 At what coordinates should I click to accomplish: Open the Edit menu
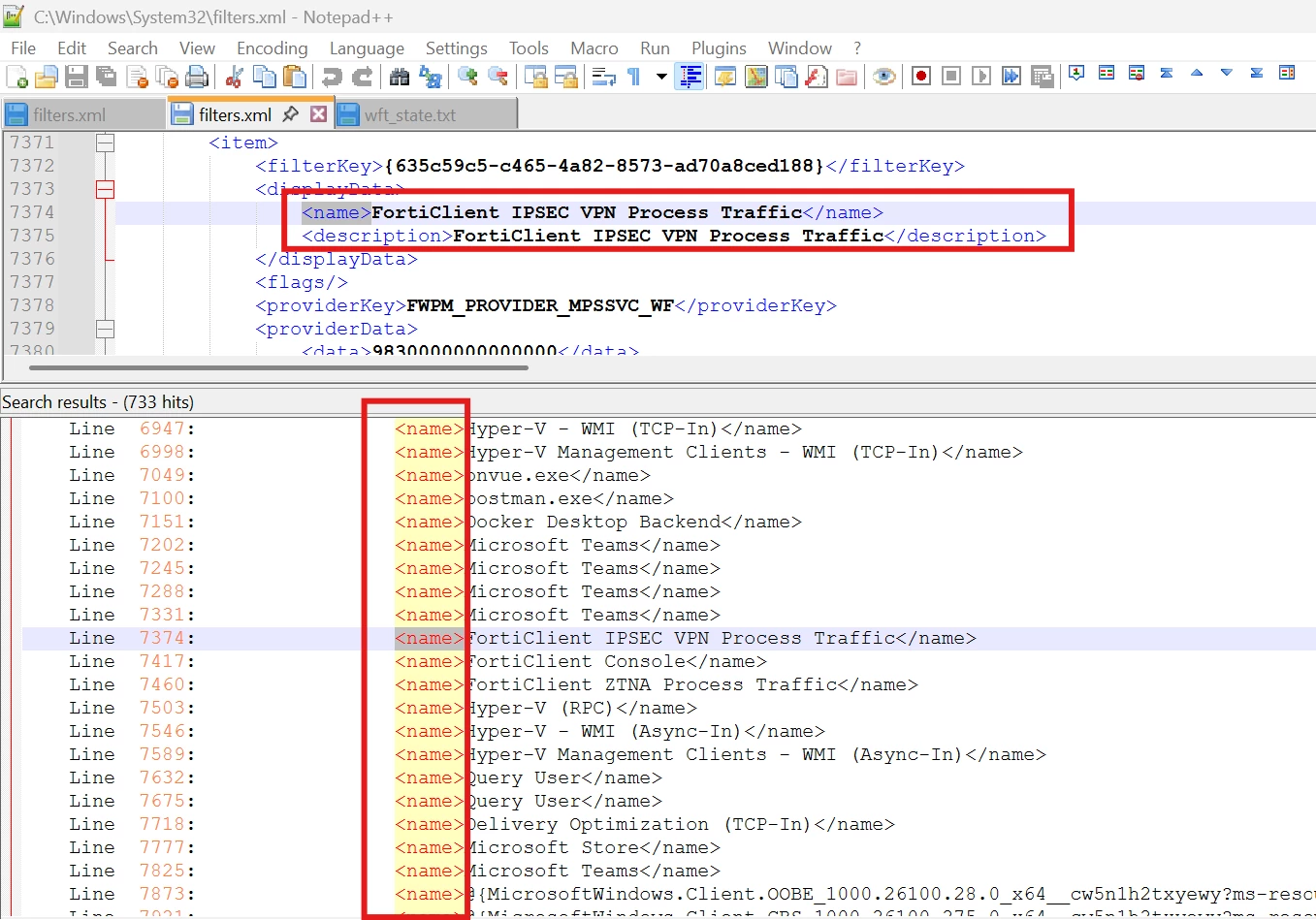(x=72, y=48)
